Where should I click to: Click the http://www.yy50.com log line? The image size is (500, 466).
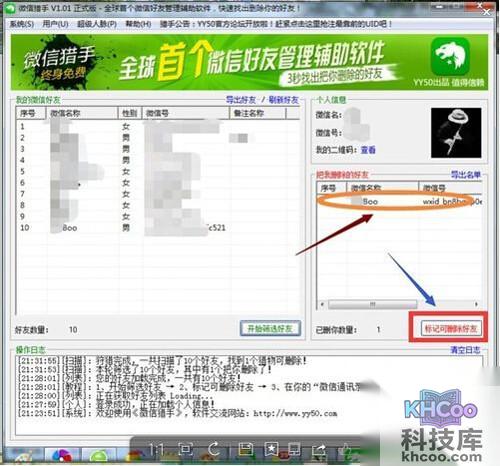pyautogui.click(x=177, y=413)
